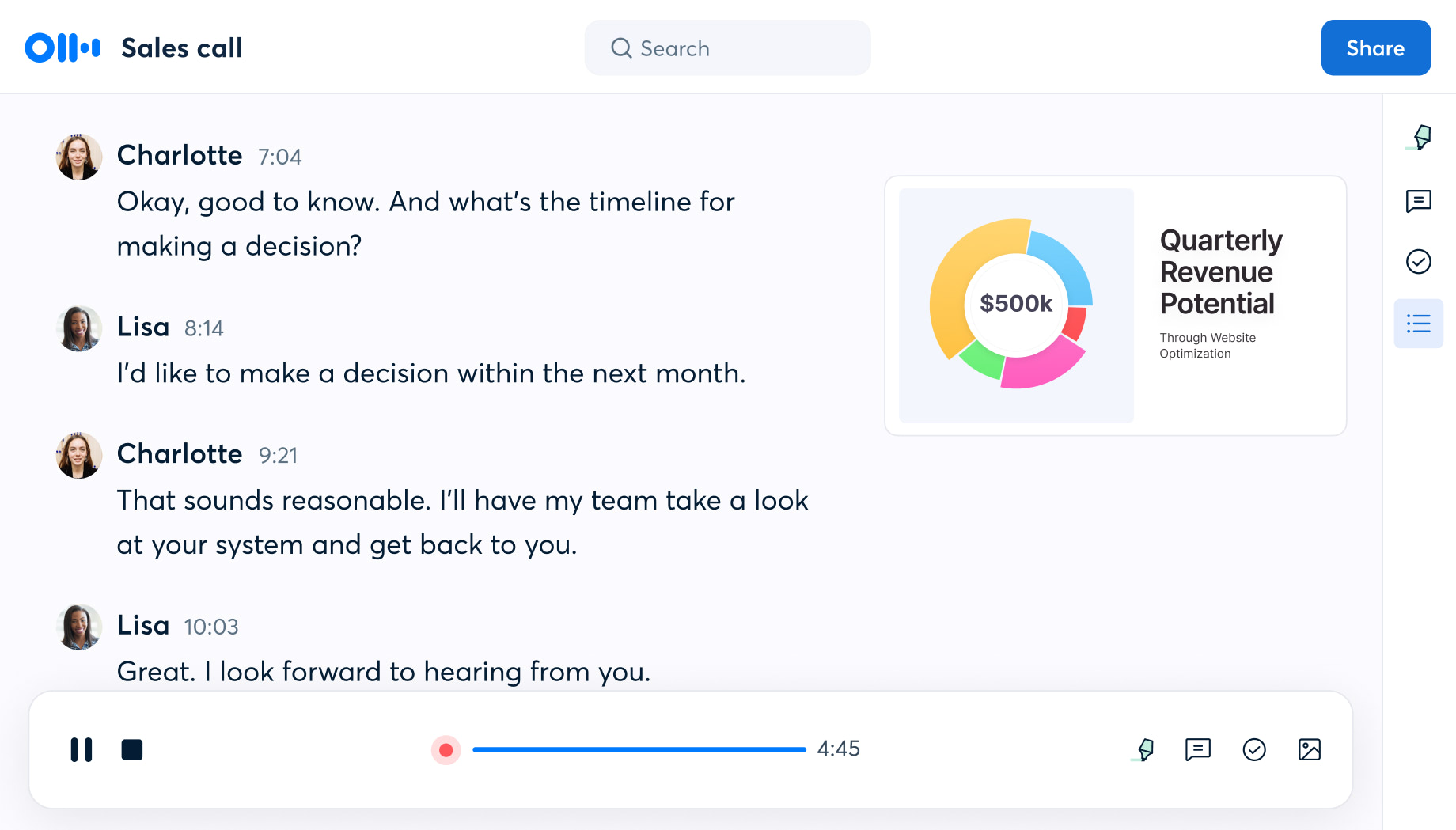
Task: Click the Sales call title
Action: 182,47
